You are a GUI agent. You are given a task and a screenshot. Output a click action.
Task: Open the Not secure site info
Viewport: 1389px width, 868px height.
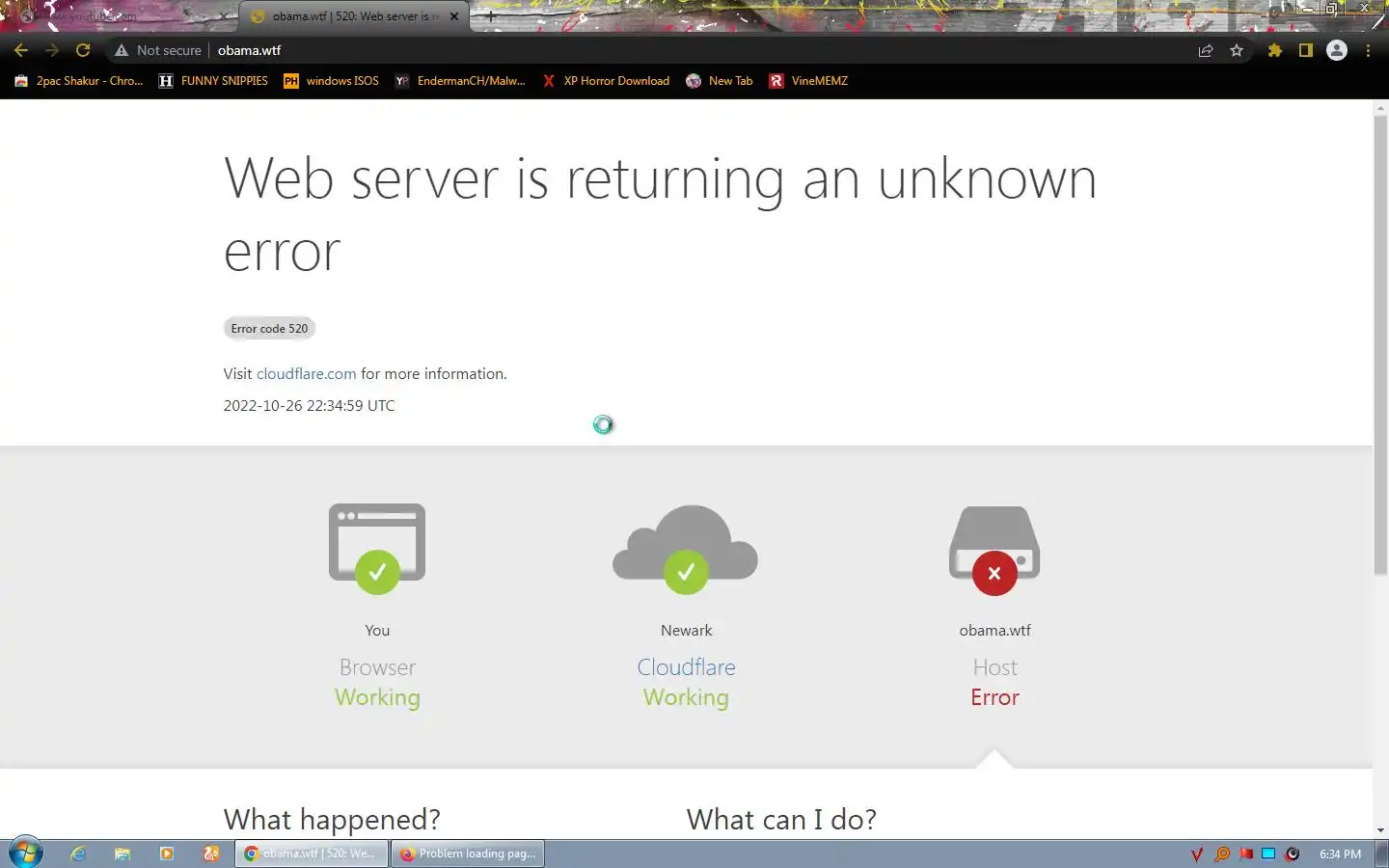point(158,50)
